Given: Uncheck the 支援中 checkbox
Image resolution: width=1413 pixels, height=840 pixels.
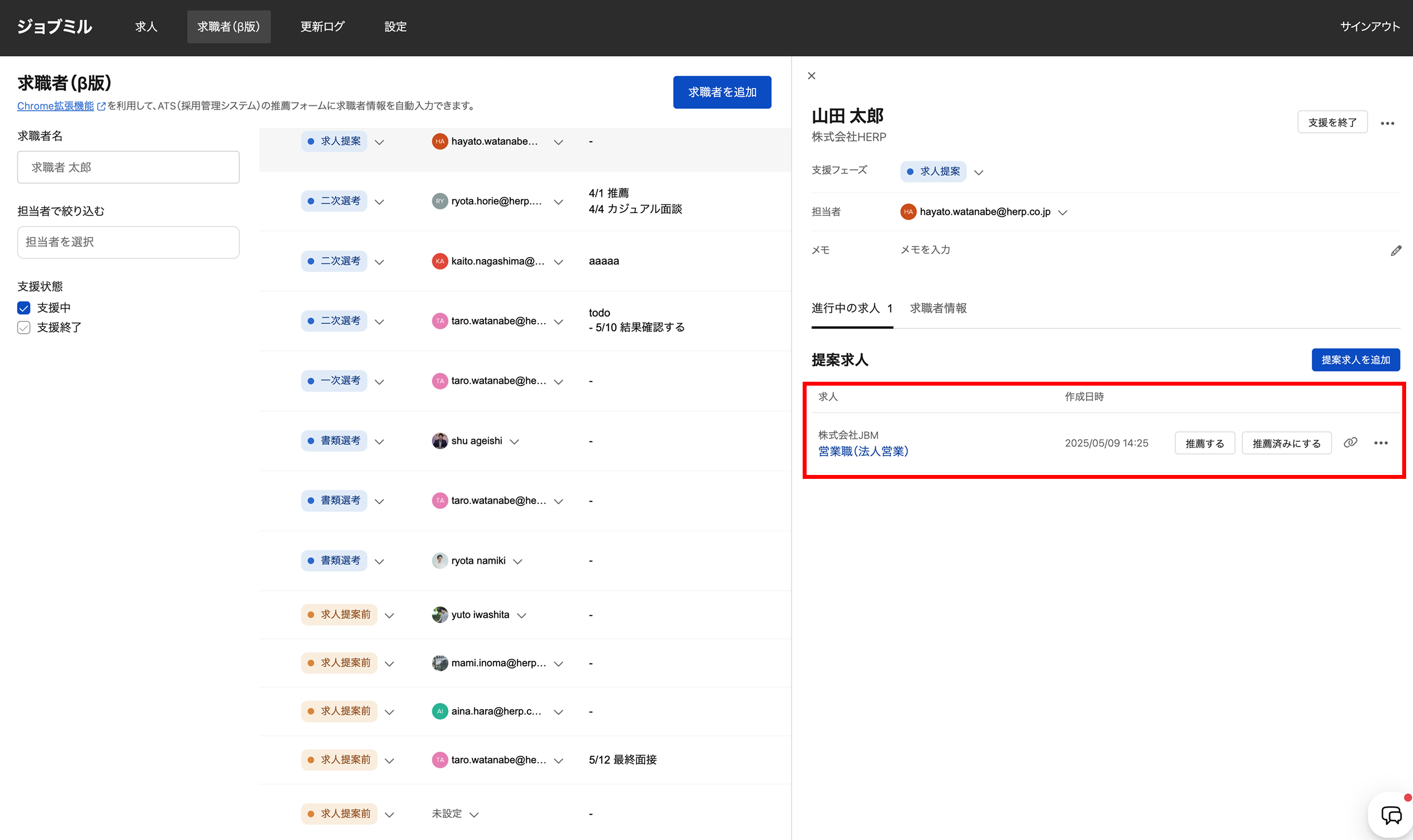Looking at the screenshot, I should (x=24, y=308).
